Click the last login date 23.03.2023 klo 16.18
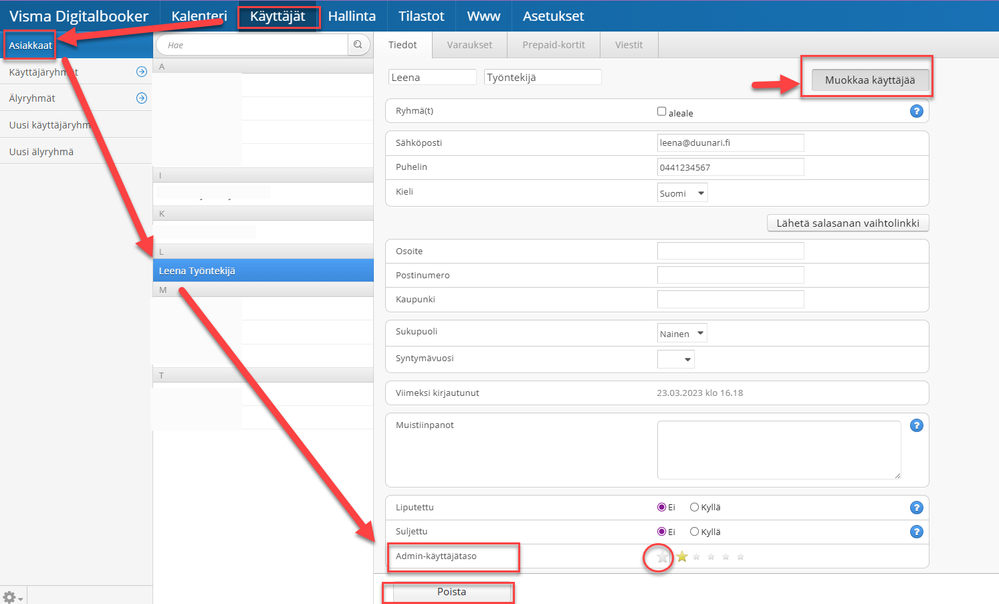Screen dimensions: 999x604 coord(700,393)
